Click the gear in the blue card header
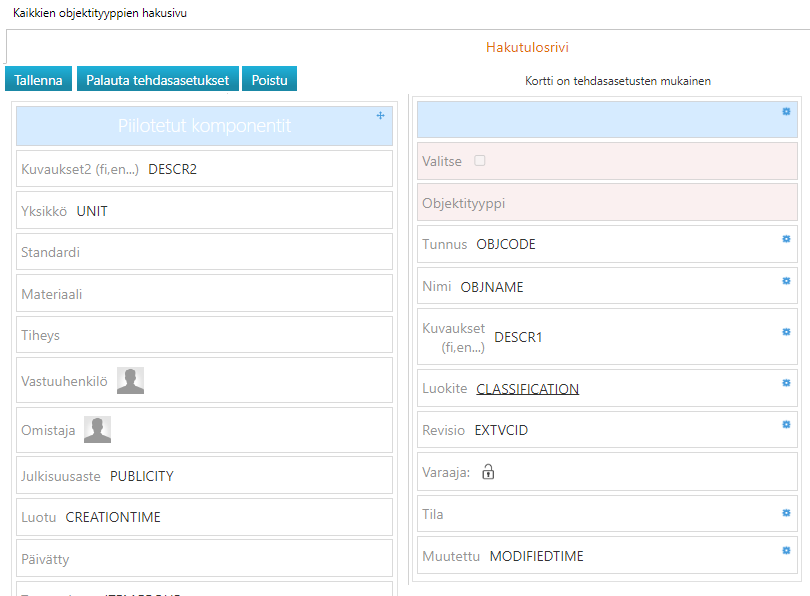This screenshot has width=810, height=596. click(x=786, y=112)
